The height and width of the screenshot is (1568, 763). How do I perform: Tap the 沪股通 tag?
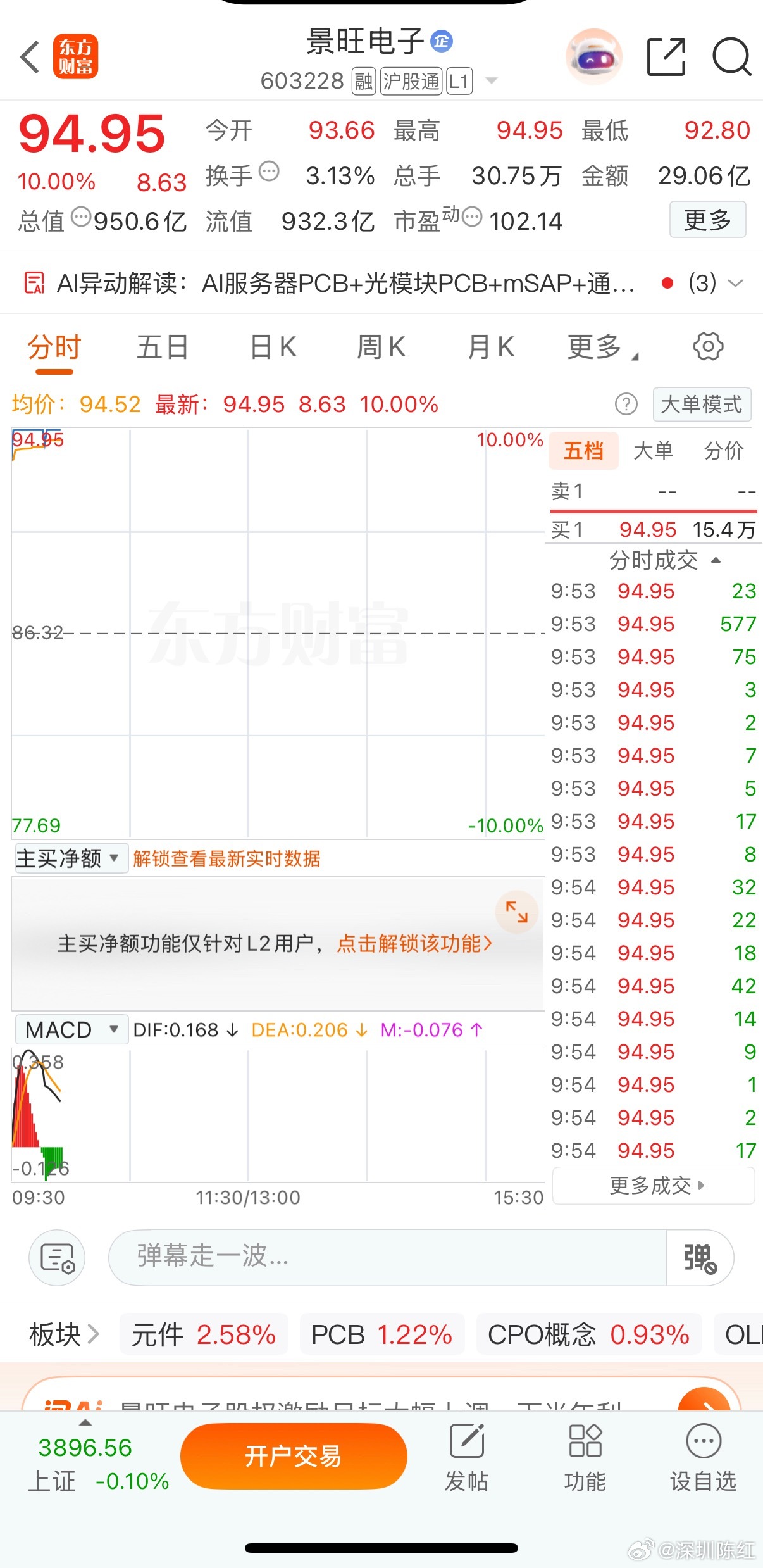(411, 82)
